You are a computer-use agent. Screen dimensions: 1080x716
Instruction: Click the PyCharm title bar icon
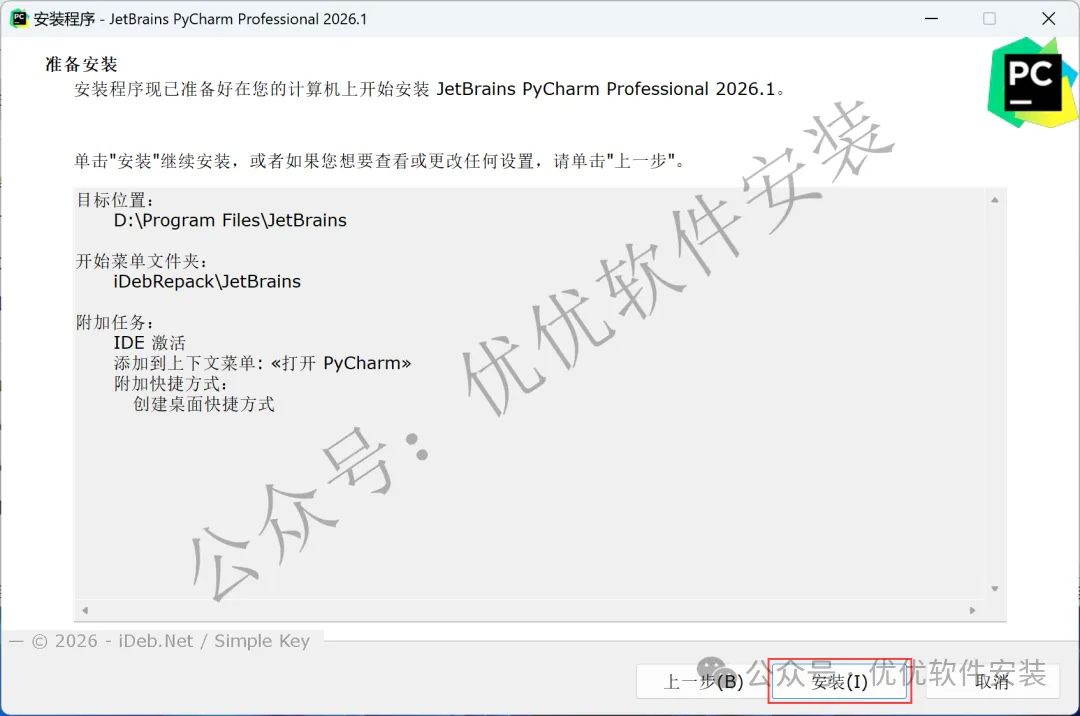[19, 19]
